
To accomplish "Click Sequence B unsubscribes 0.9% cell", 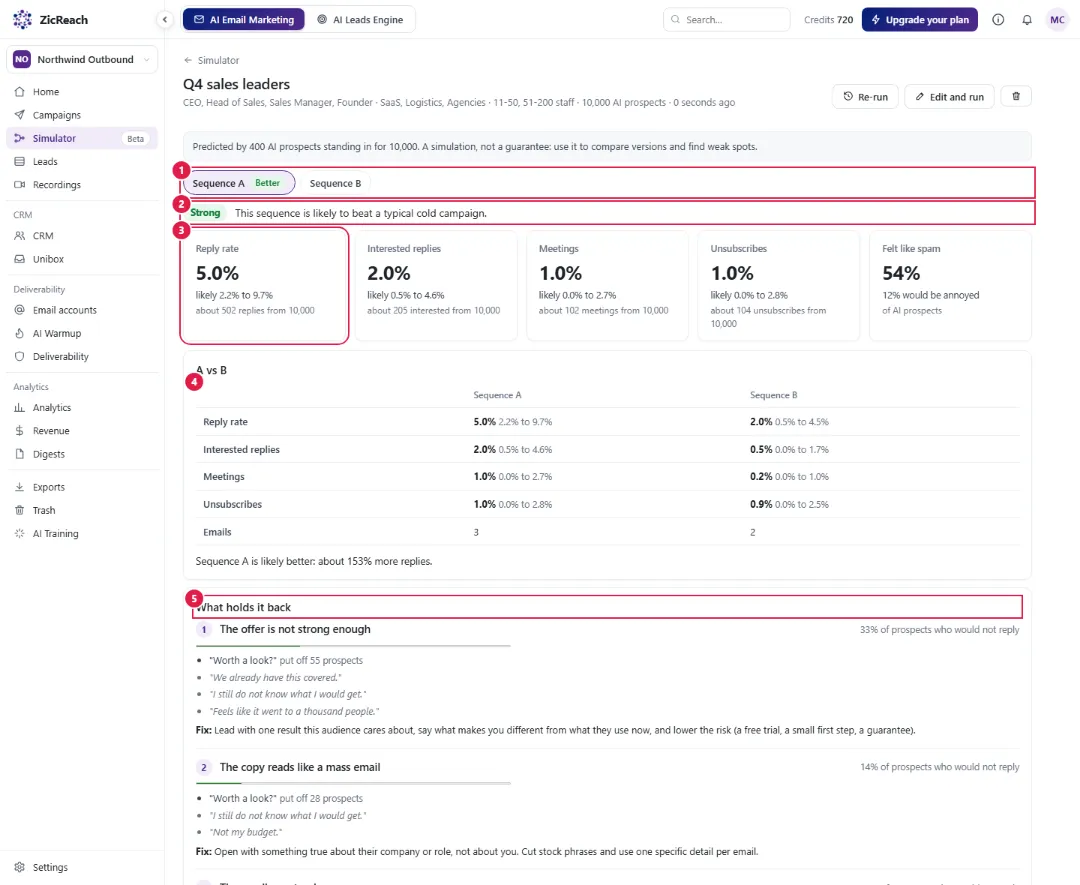I will 789,504.
